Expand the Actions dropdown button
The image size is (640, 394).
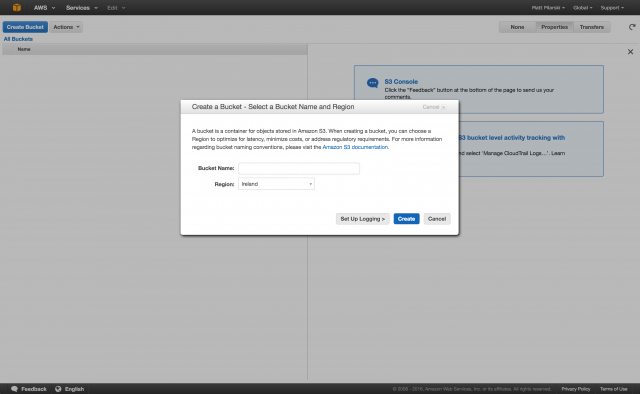tap(66, 27)
